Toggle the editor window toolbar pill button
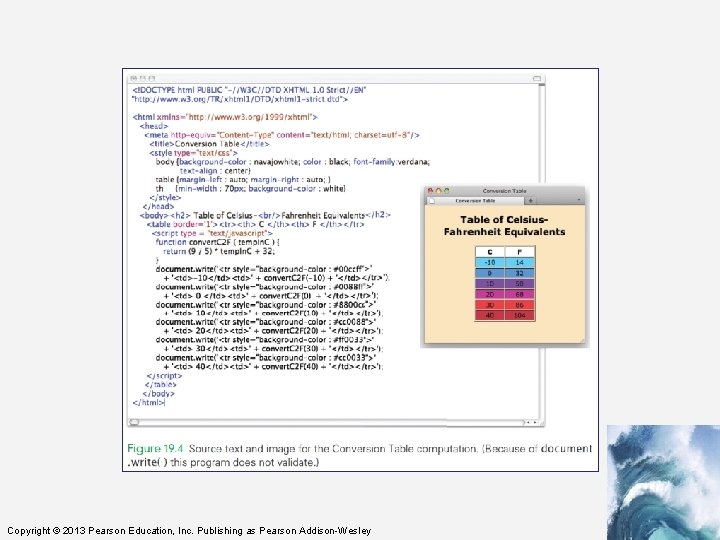This screenshot has width=720, height=540. (537, 79)
